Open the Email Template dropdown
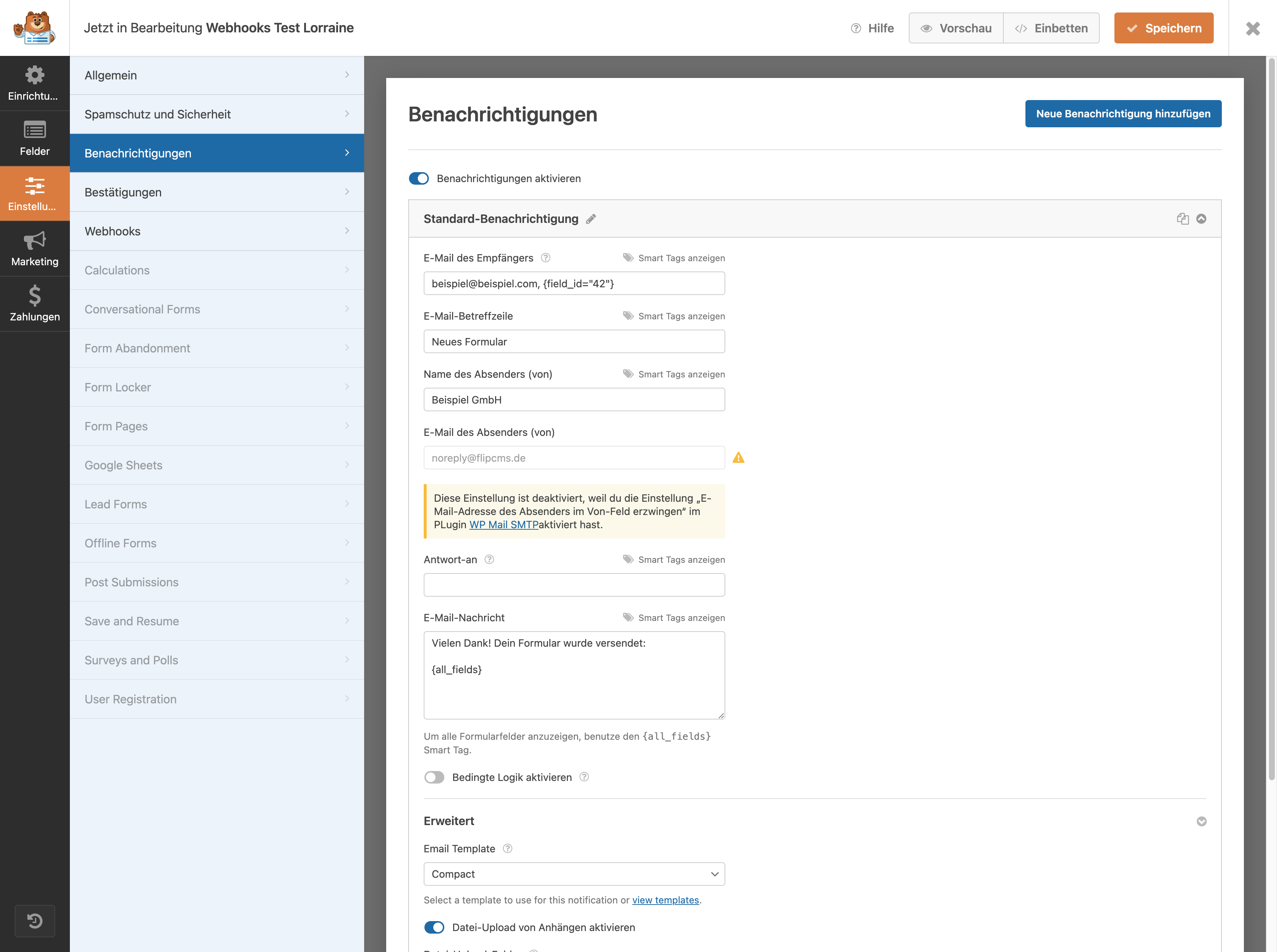This screenshot has height=952, width=1277. [x=574, y=874]
